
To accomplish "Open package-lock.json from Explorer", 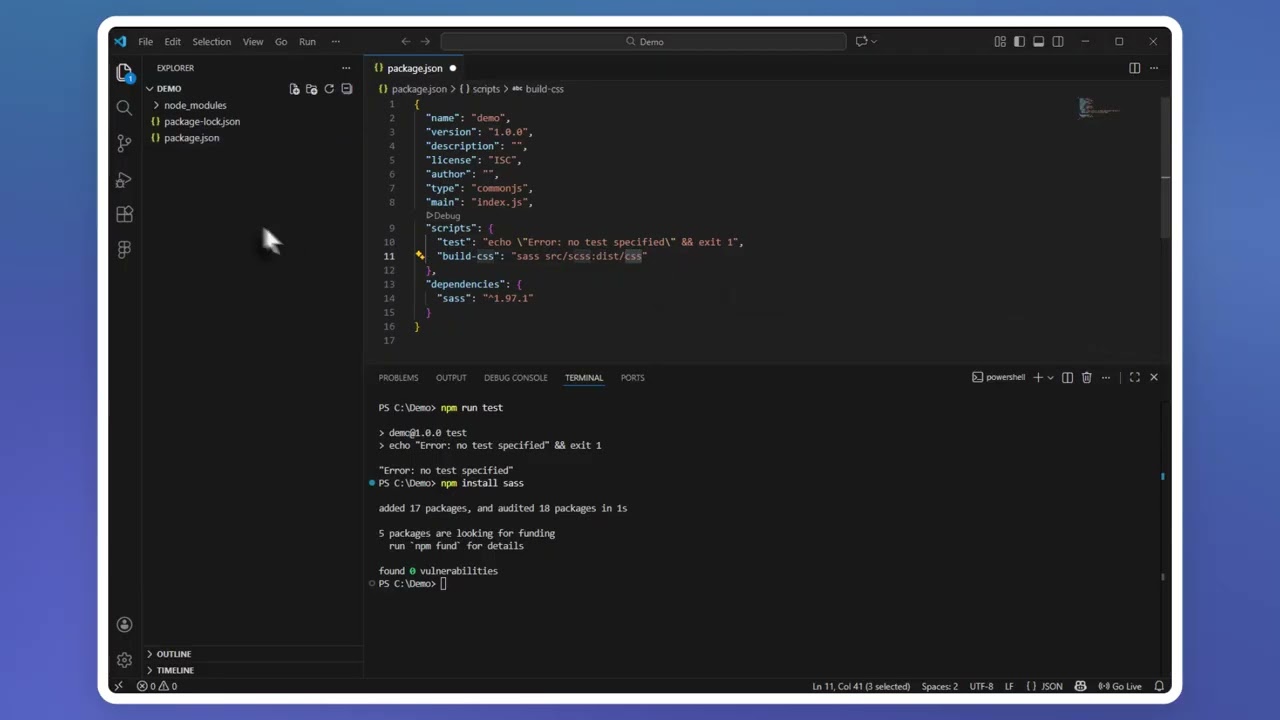I will [x=202, y=121].
